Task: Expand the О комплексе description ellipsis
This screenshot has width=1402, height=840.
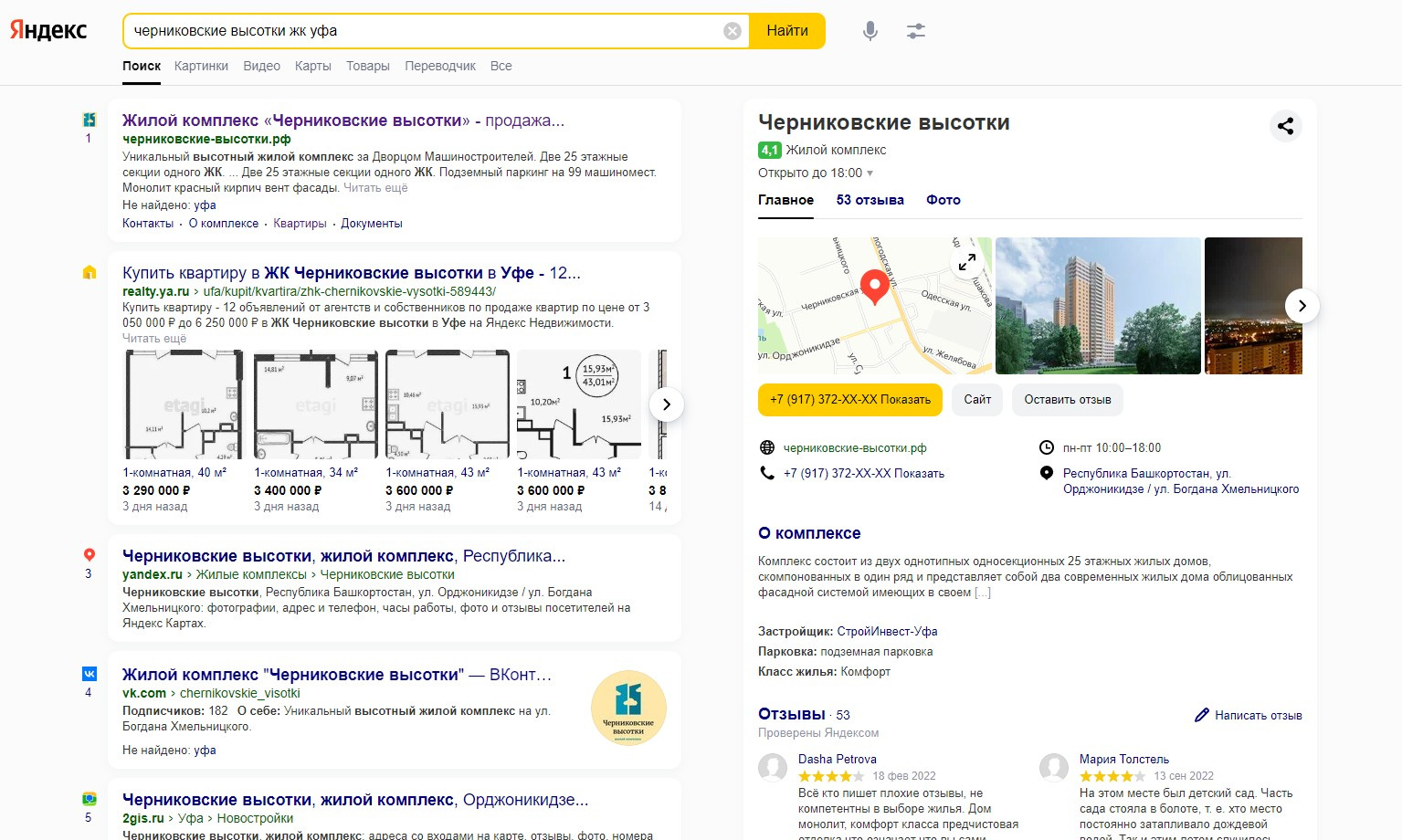Action: point(982,593)
